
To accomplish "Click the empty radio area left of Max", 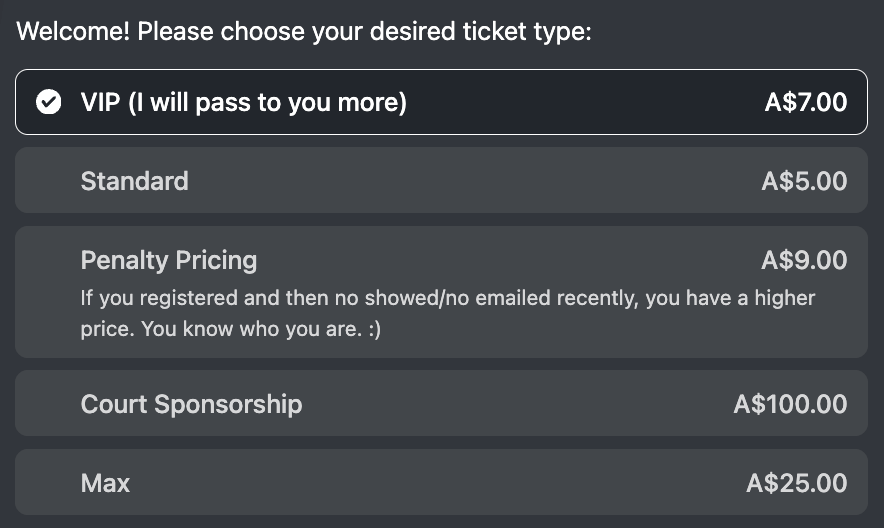I will (48, 484).
